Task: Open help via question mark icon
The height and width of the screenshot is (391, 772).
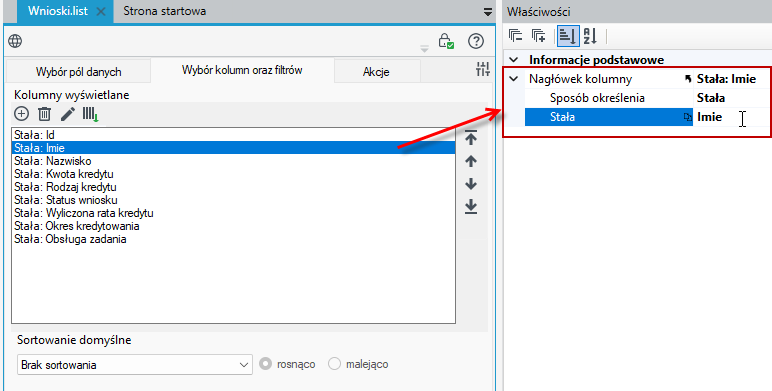Action: tap(476, 41)
